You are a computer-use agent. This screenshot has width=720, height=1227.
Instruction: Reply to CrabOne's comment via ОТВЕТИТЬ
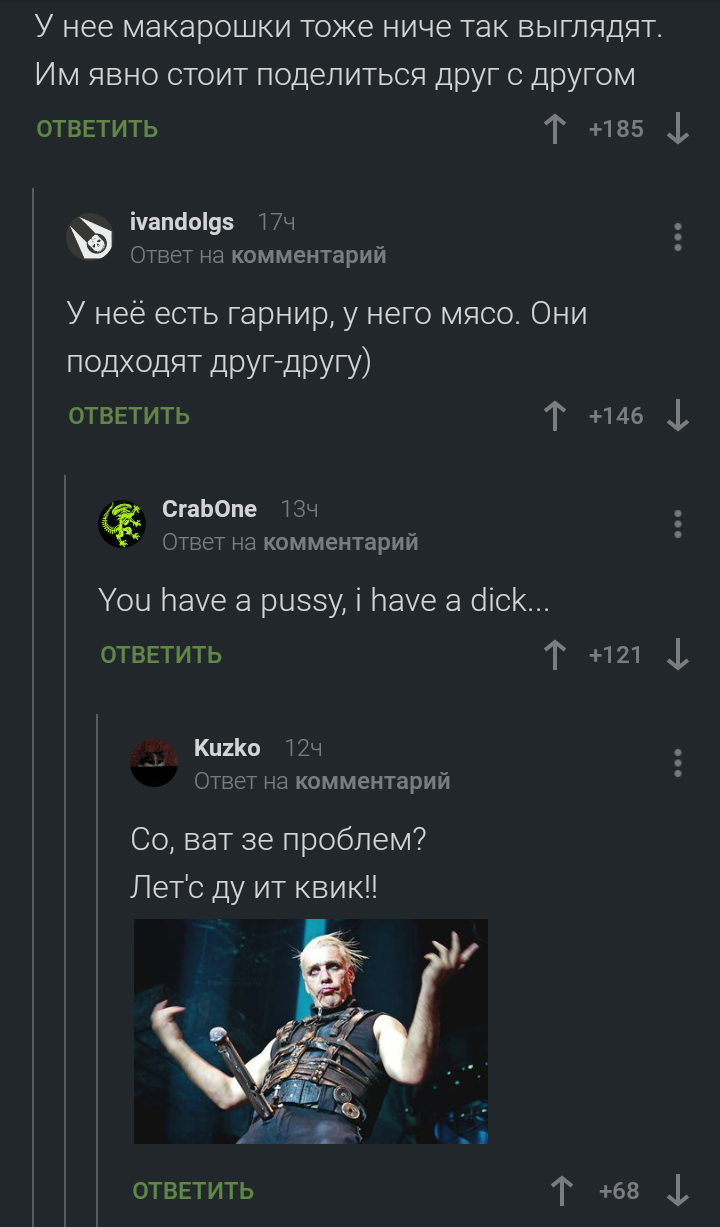click(161, 655)
